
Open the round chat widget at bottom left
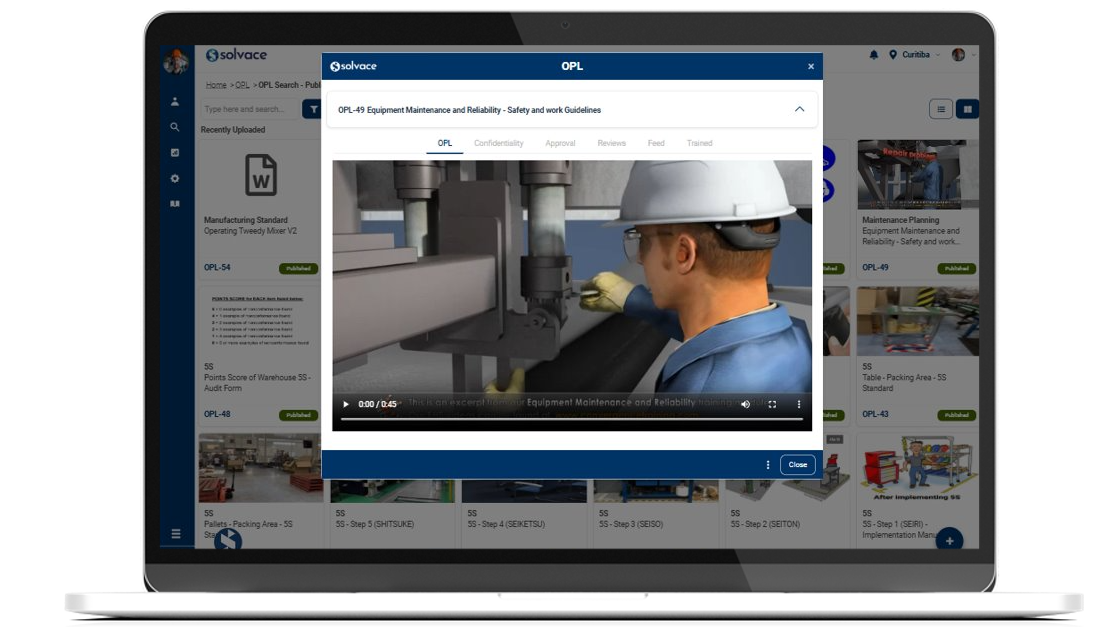click(x=228, y=541)
